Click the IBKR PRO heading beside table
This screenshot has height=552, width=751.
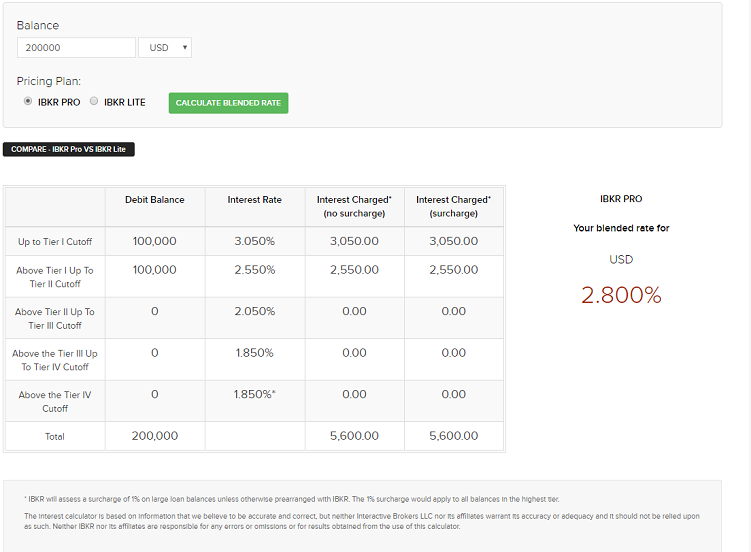[621, 199]
